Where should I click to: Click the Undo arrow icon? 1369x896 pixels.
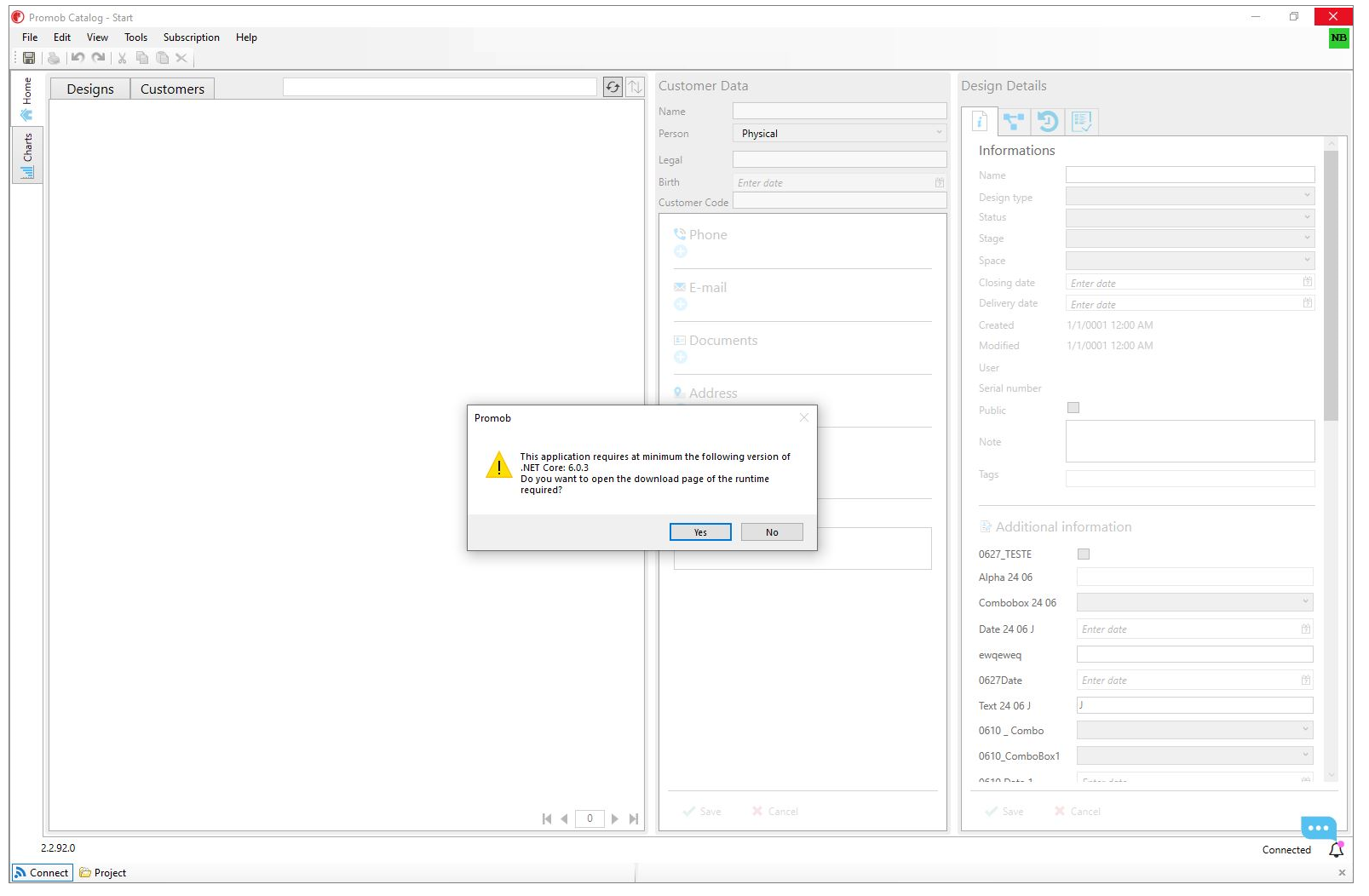pyautogui.click(x=78, y=58)
